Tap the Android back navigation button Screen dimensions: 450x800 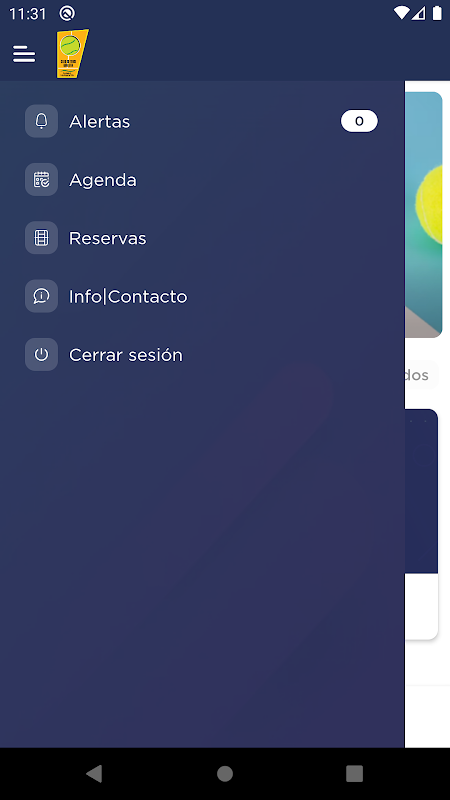pos(94,773)
